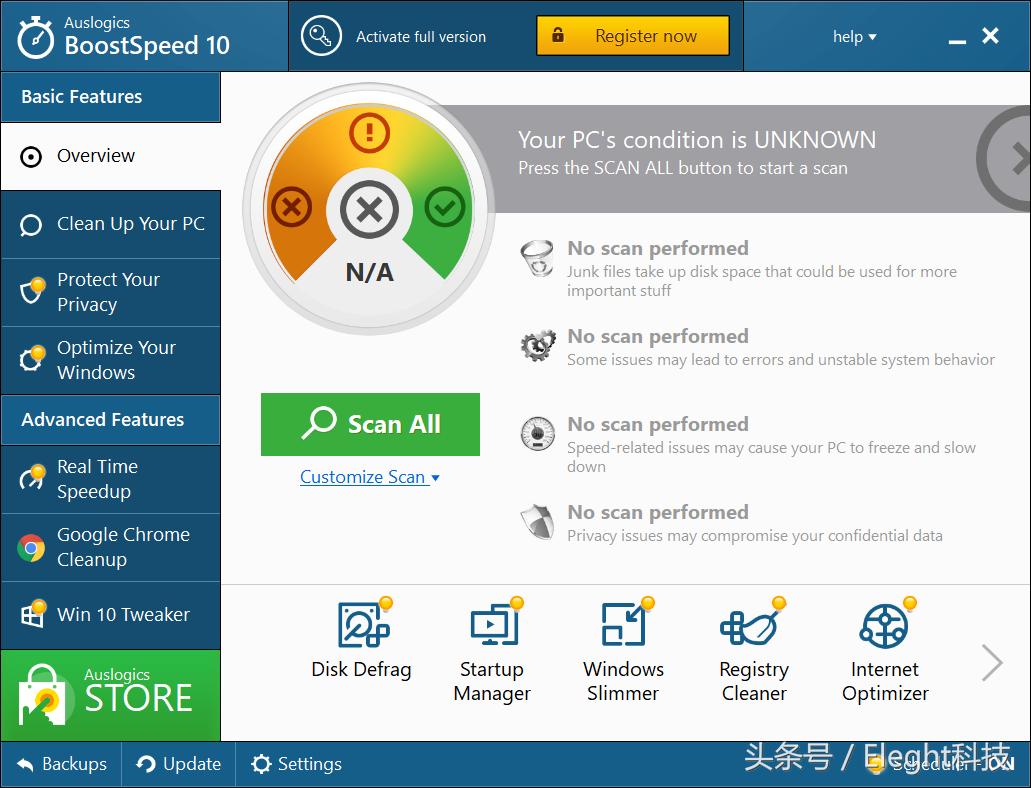1031x788 pixels.
Task: Click the orange exclamation icon on gauge
Action: pos(369,132)
